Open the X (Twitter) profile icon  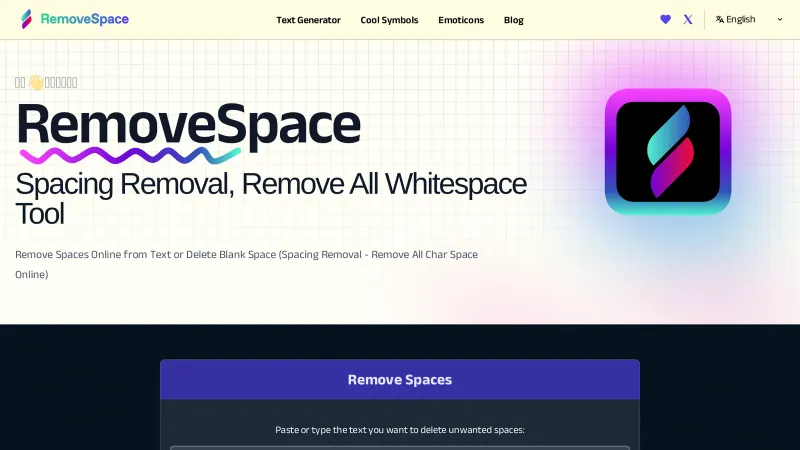(x=688, y=19)
